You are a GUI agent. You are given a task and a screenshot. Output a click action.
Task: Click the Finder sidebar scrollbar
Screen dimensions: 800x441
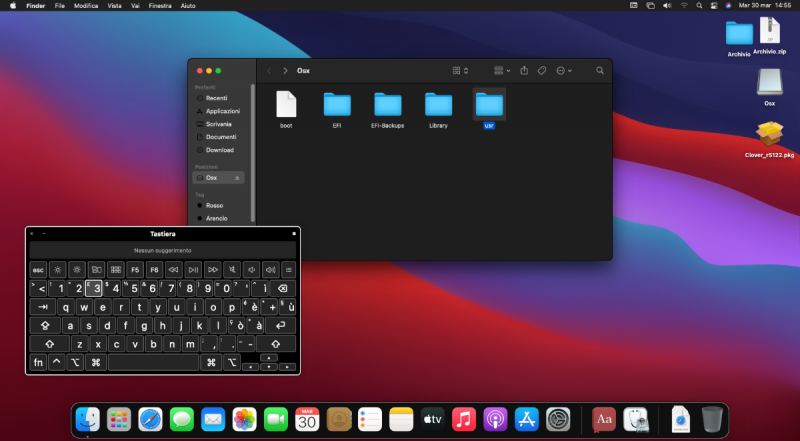tap(253, 153)
